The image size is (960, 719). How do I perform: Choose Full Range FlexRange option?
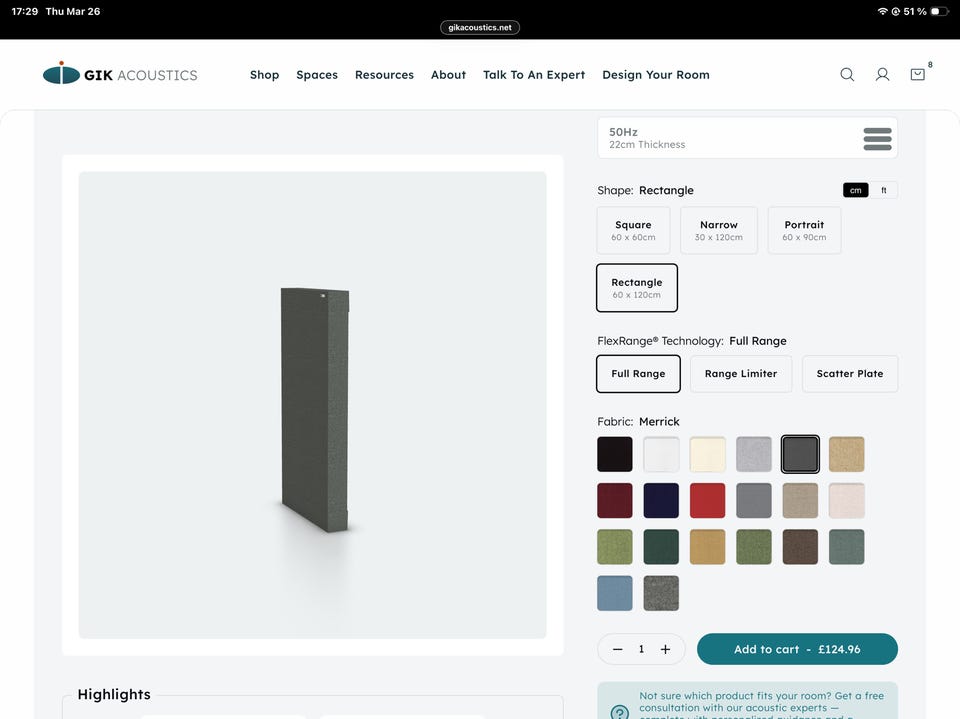point(638,374)
